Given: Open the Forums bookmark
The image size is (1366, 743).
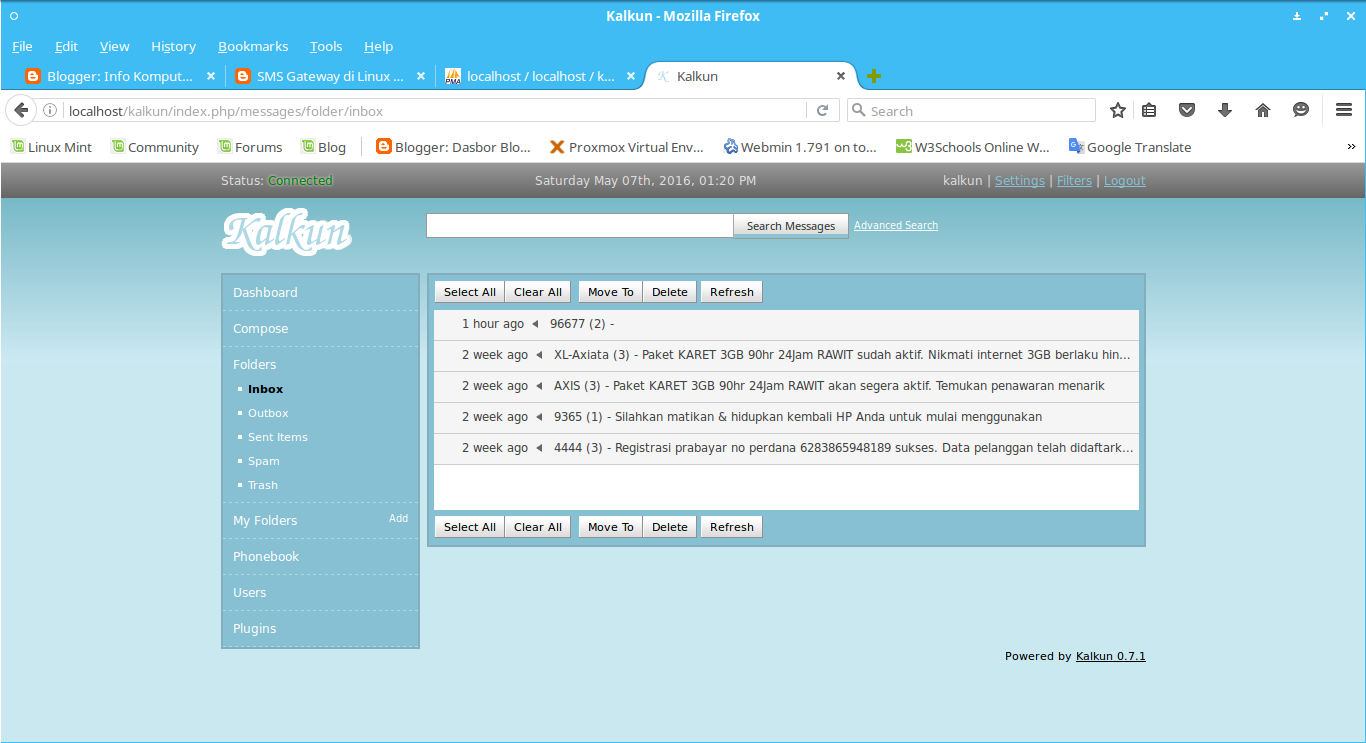Looking at the screenshot, I should [250, 147].
